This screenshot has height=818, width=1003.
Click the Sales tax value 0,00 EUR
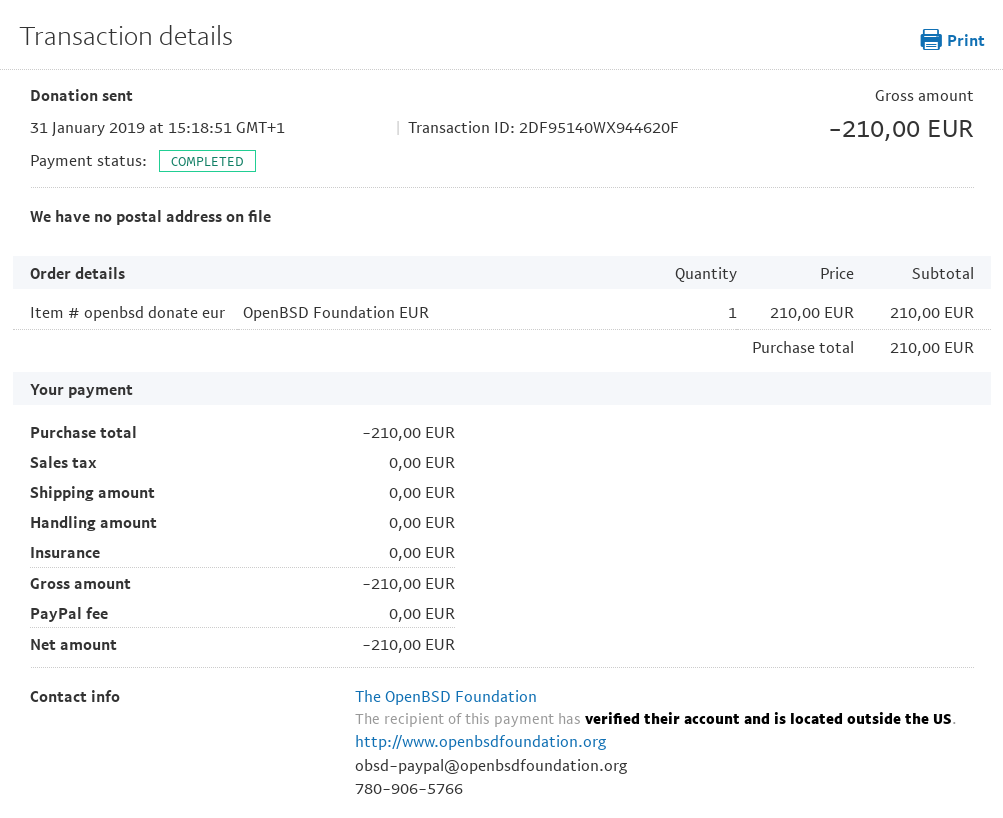[422, 463]
